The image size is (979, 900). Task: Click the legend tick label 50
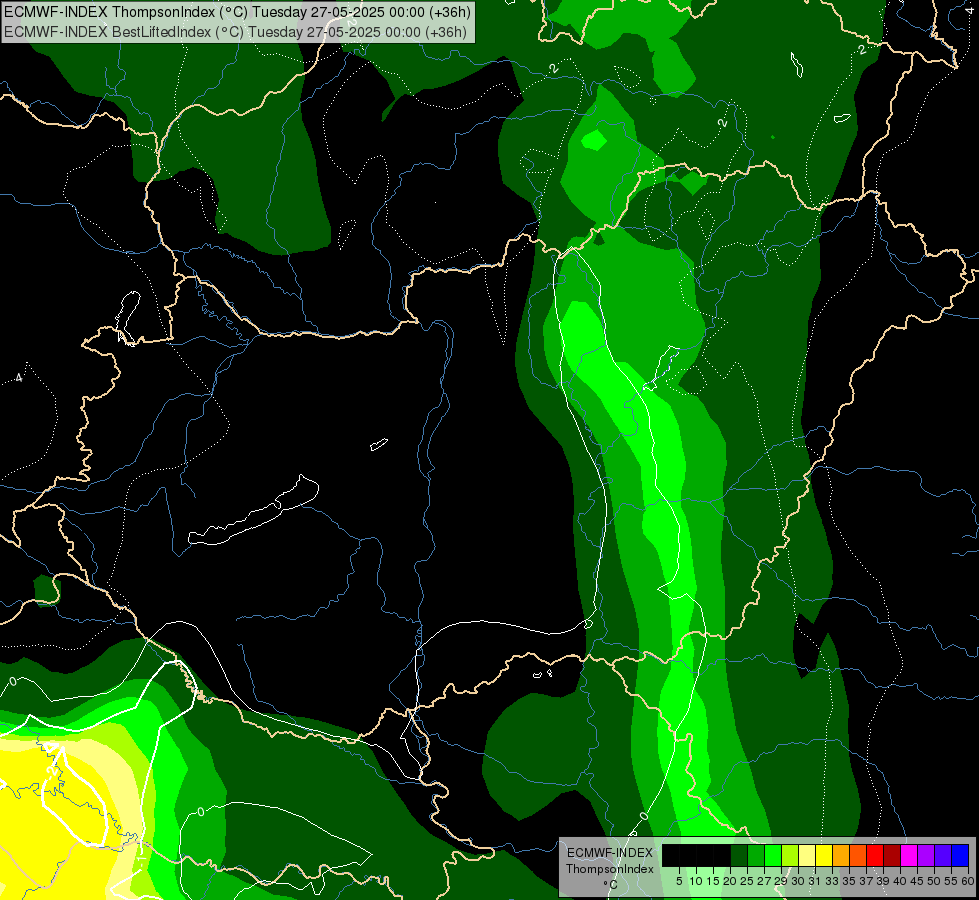coord(935,881)
